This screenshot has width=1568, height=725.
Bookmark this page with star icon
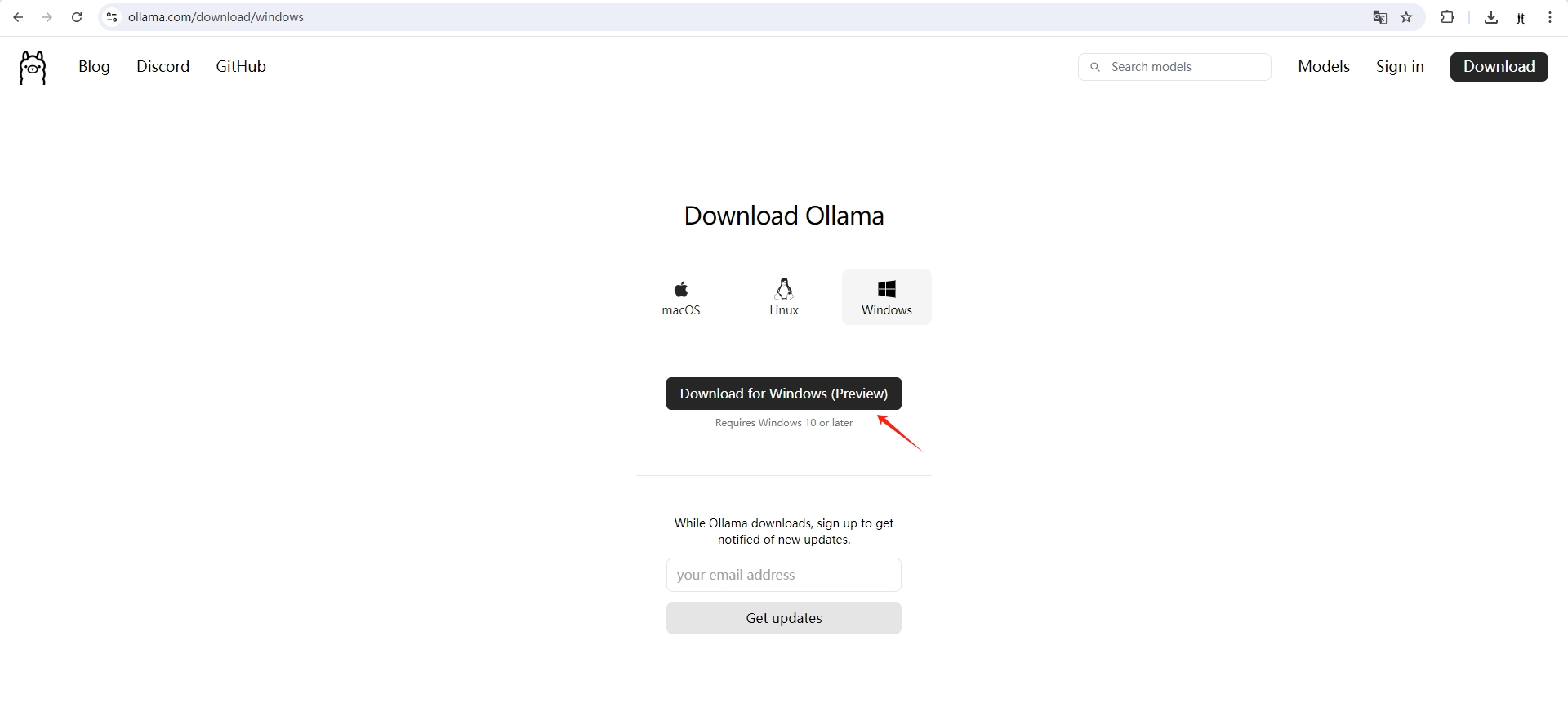(x=1406, y=17)
